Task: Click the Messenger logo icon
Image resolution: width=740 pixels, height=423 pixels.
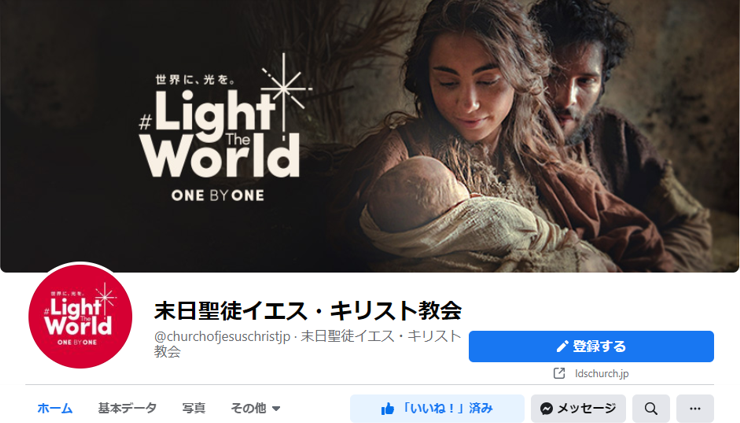Action: coord(547,408)
